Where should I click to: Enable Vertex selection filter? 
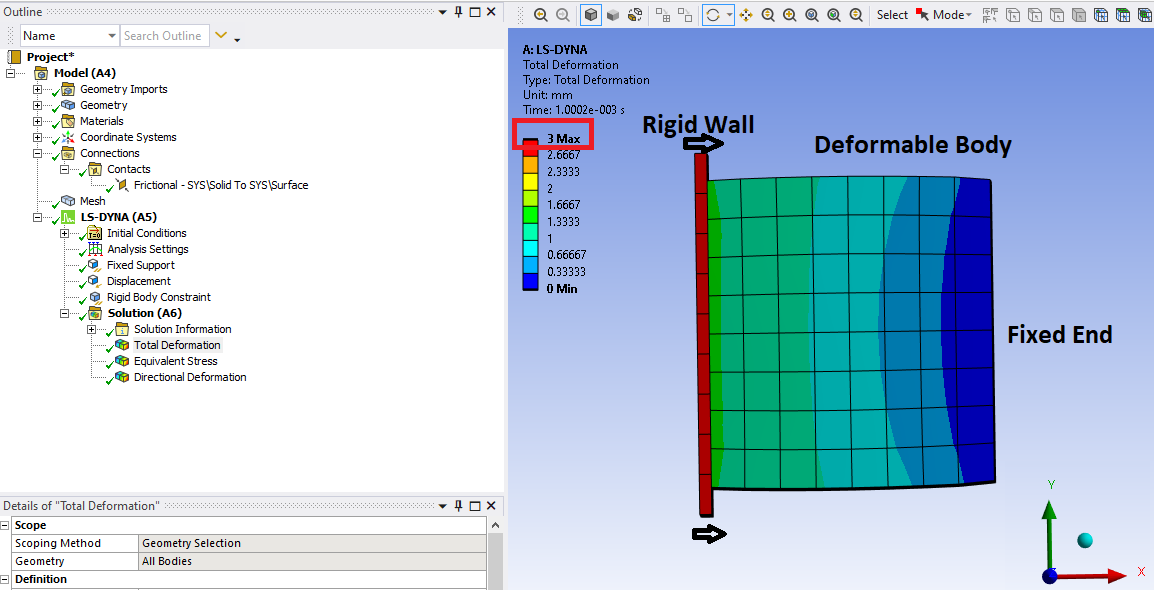coord(1013,15)
